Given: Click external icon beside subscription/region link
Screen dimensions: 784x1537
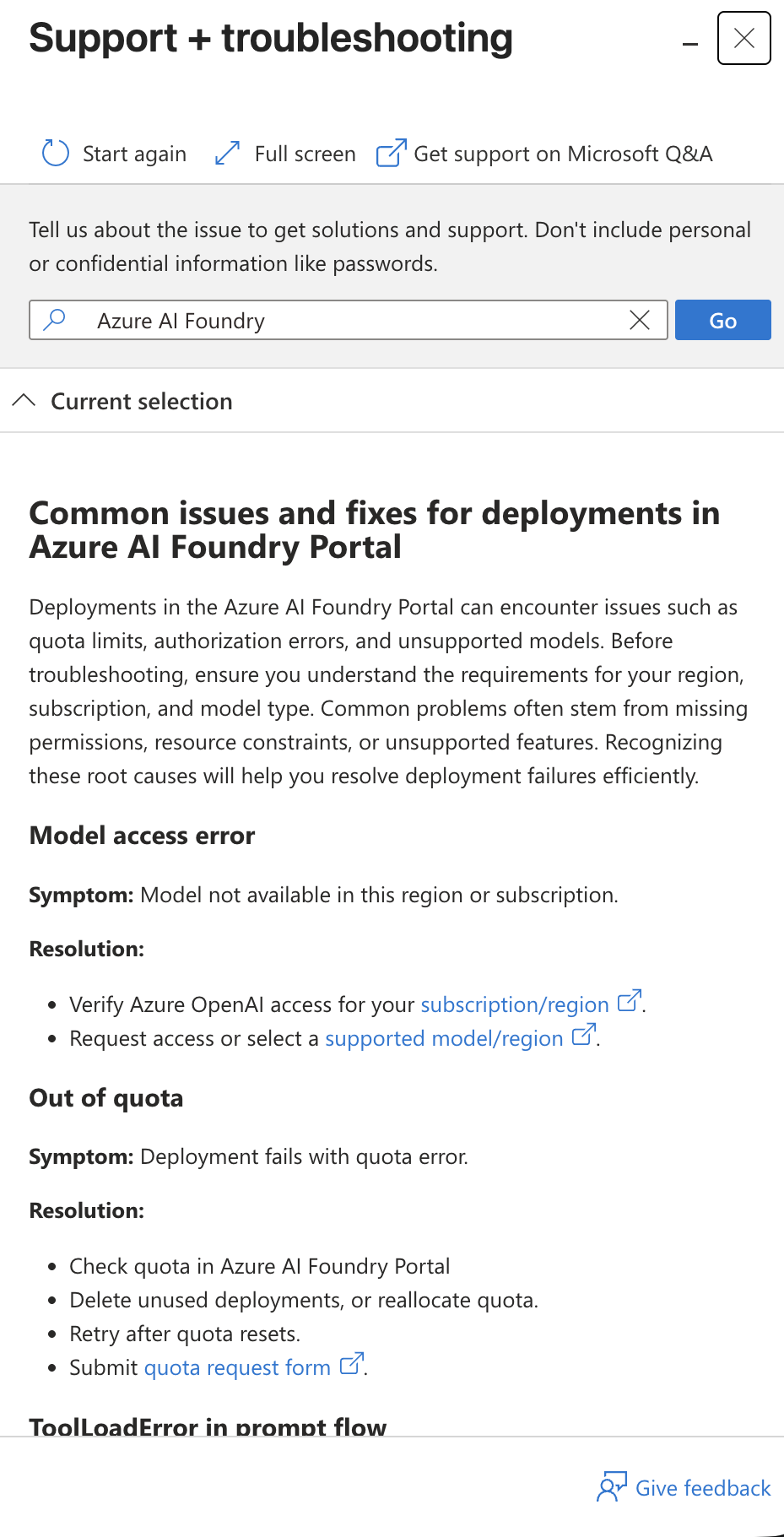Looking at the screenshot, I should point(630,1001).
